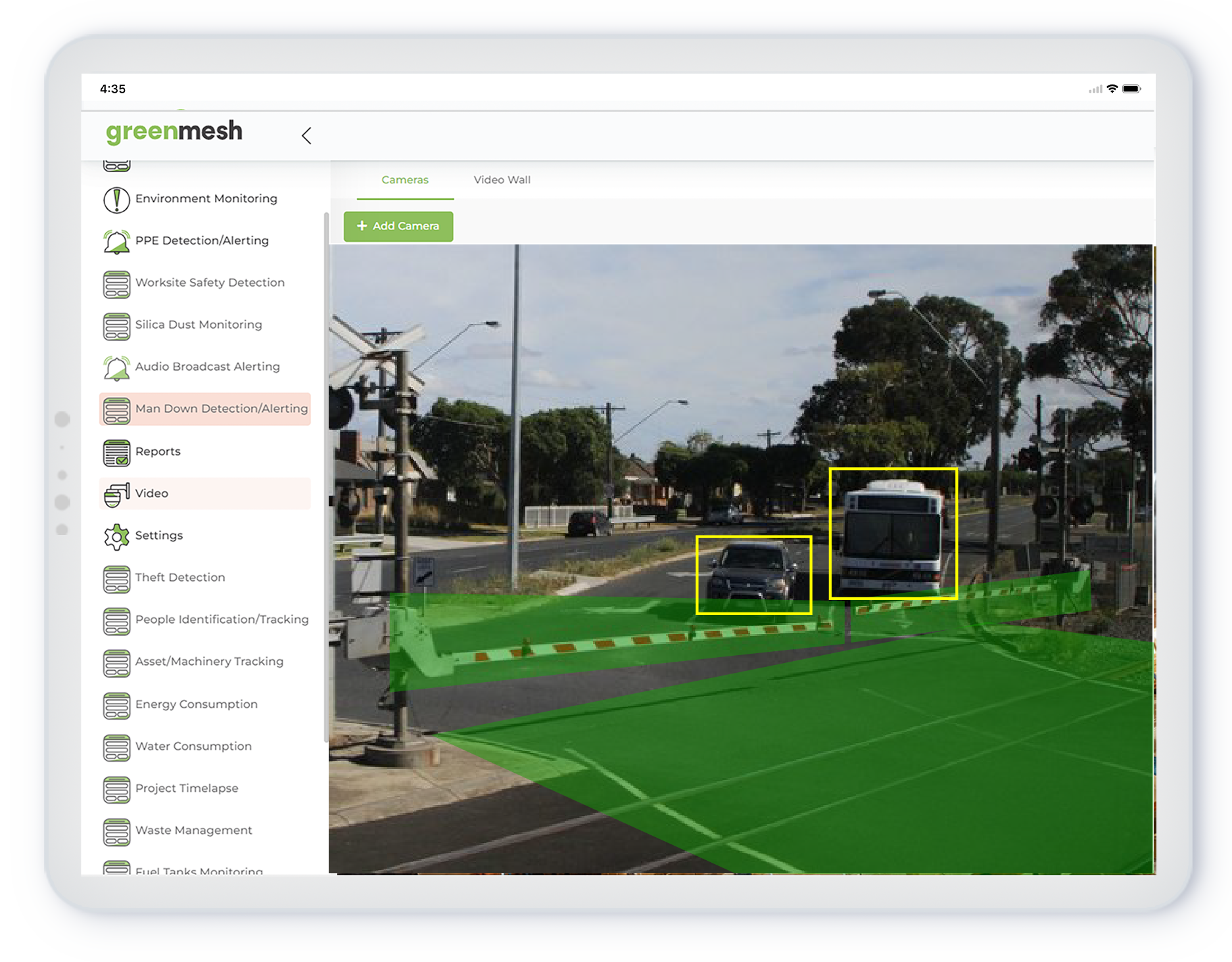Open Asset/Machinery Tracking section
This screenshot has height=962, width=1232.
pyautogui.click(x=209, y=662)
